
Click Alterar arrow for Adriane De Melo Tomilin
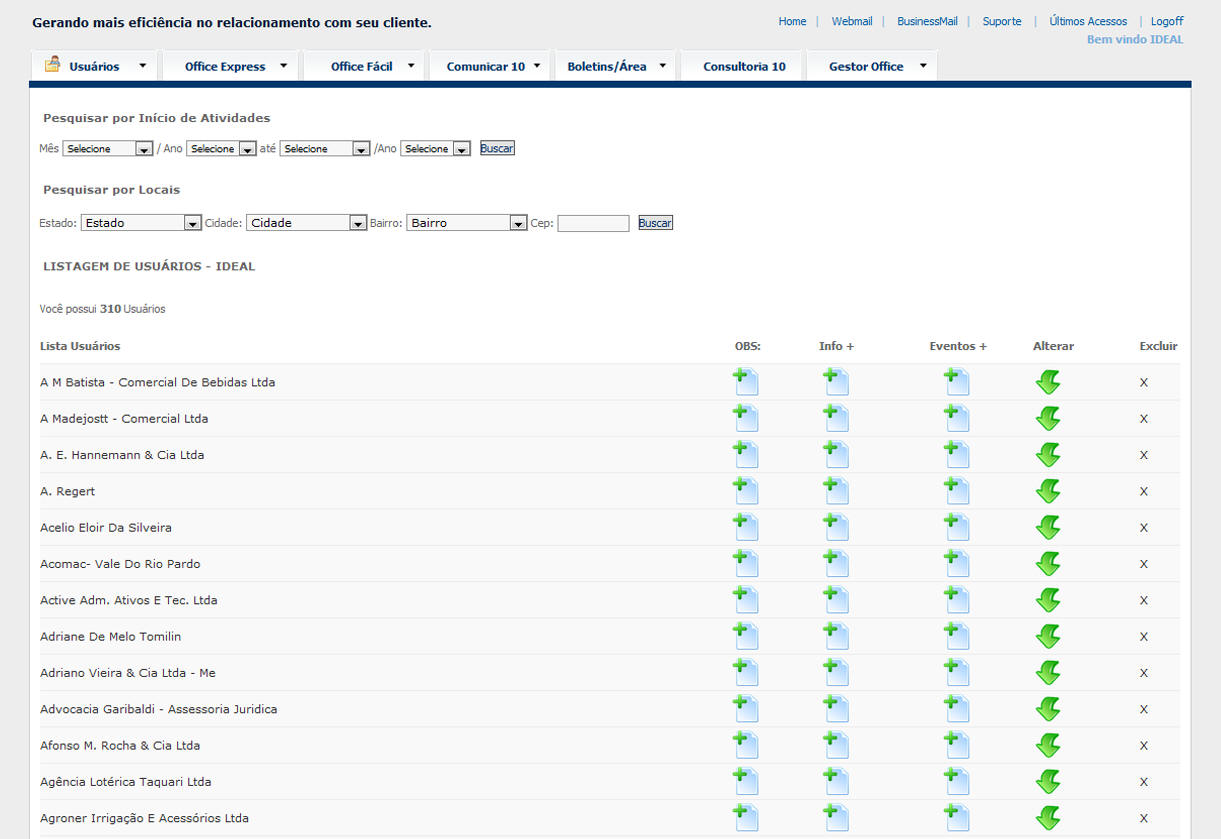click(x=1048, y=636)
